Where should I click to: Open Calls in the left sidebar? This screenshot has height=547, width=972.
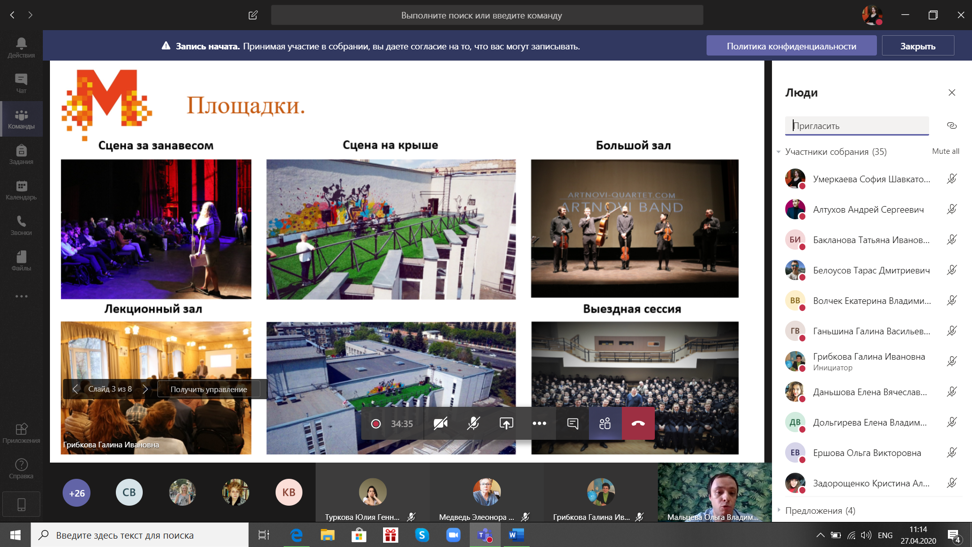tap(21, 225)
